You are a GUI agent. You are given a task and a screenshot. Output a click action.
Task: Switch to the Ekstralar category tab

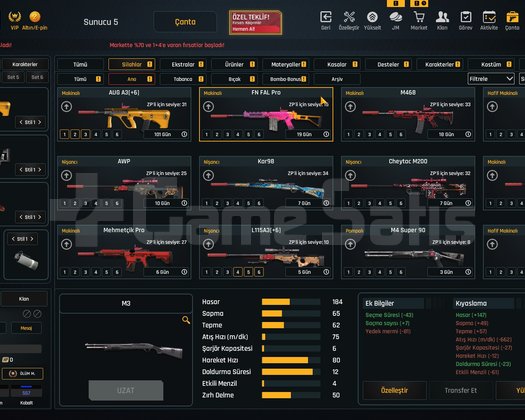(183, 64)
